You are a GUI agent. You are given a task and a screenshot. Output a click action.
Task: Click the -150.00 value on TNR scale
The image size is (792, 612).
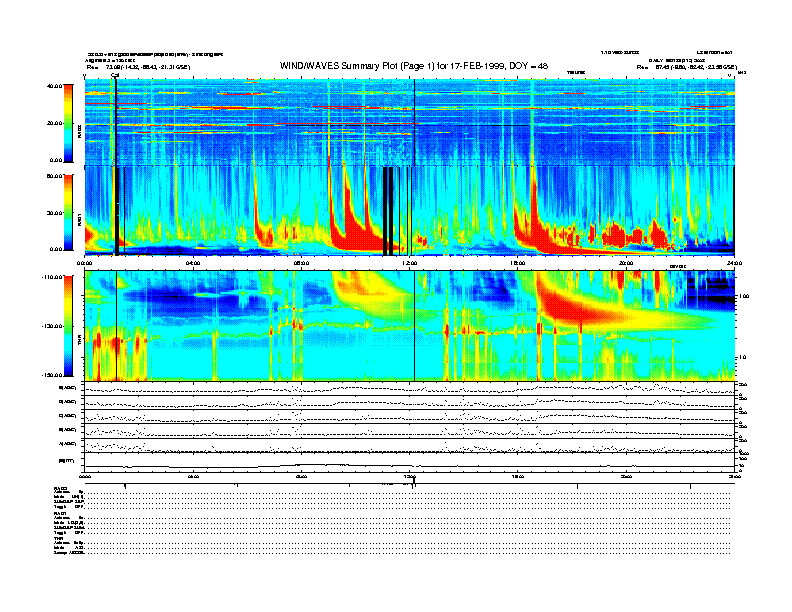[52, 375]
